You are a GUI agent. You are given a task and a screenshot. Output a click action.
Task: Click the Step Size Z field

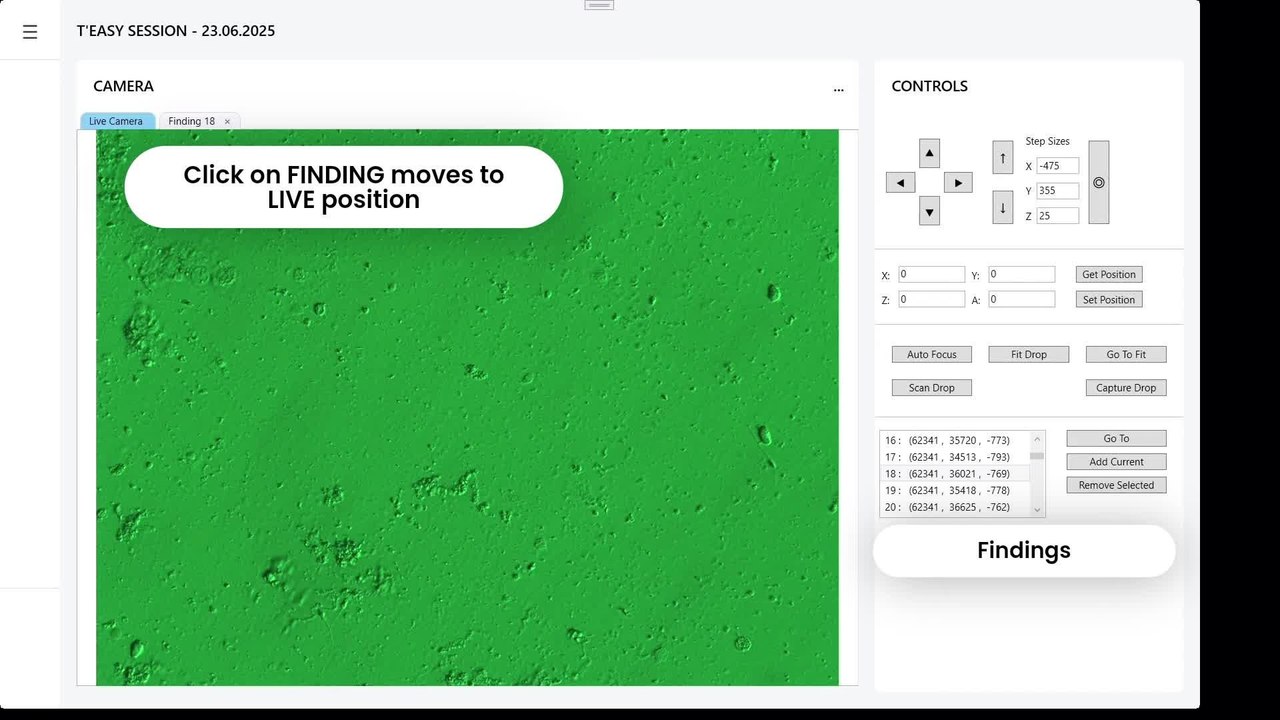1057,216
